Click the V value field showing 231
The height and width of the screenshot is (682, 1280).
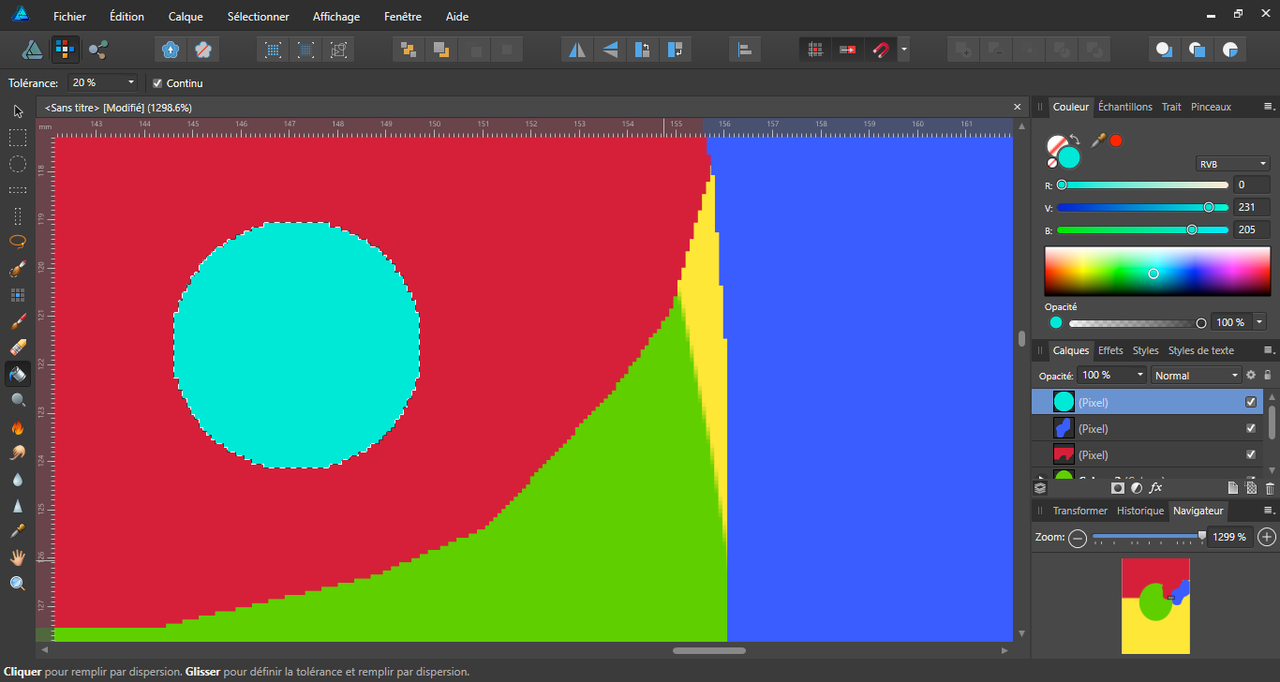pos(1252,207)
